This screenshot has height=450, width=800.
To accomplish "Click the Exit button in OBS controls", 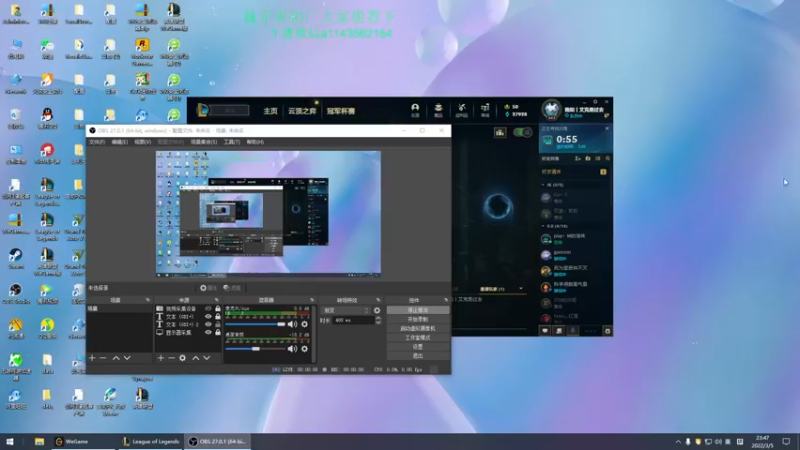I will point(418,356).
